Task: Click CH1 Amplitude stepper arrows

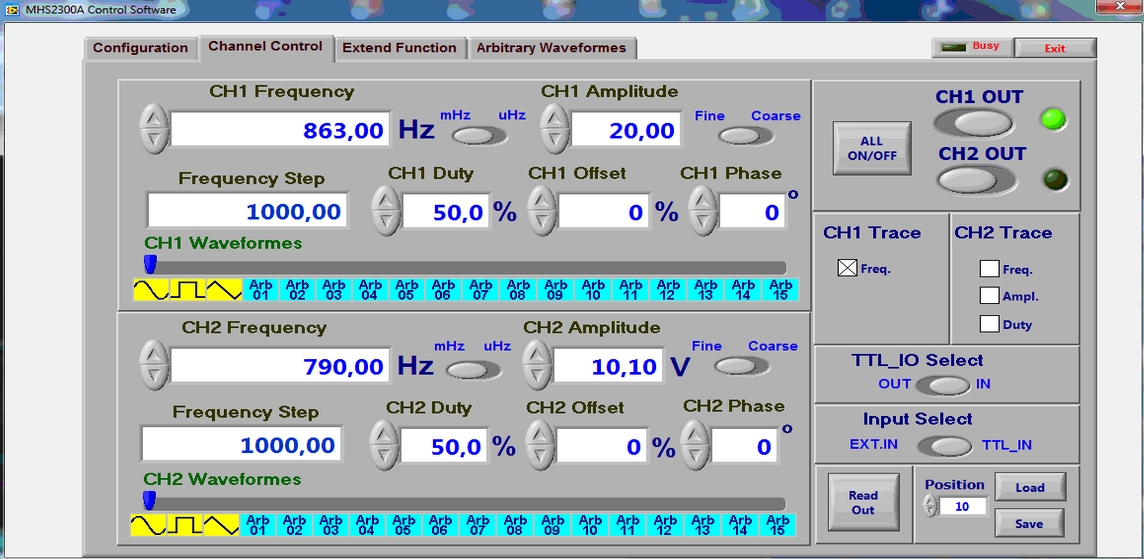Action: pos(554,128)
